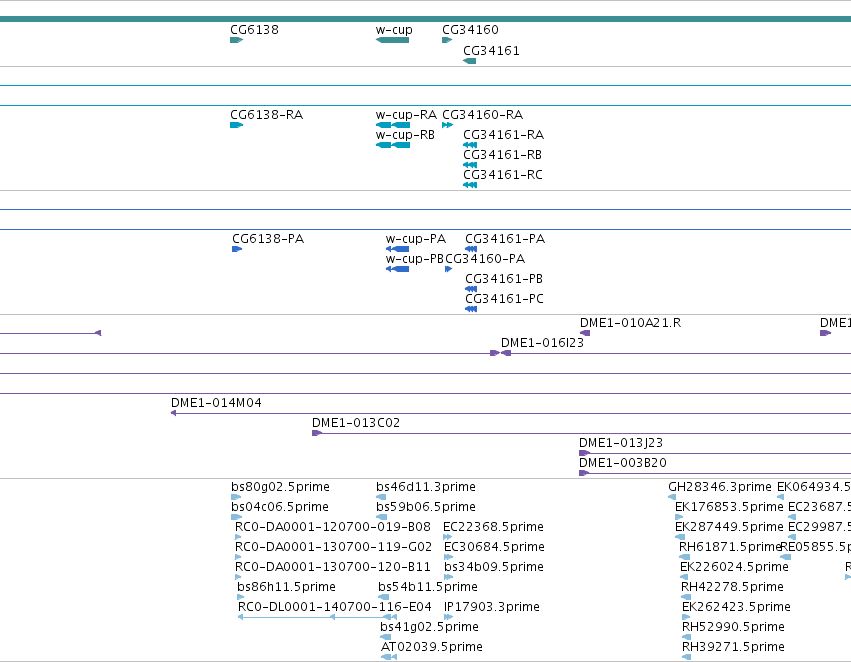This screenshot has width=851, height=662.
Task: Click the DME1-013J23 clone label
Action: click(621, 444)
